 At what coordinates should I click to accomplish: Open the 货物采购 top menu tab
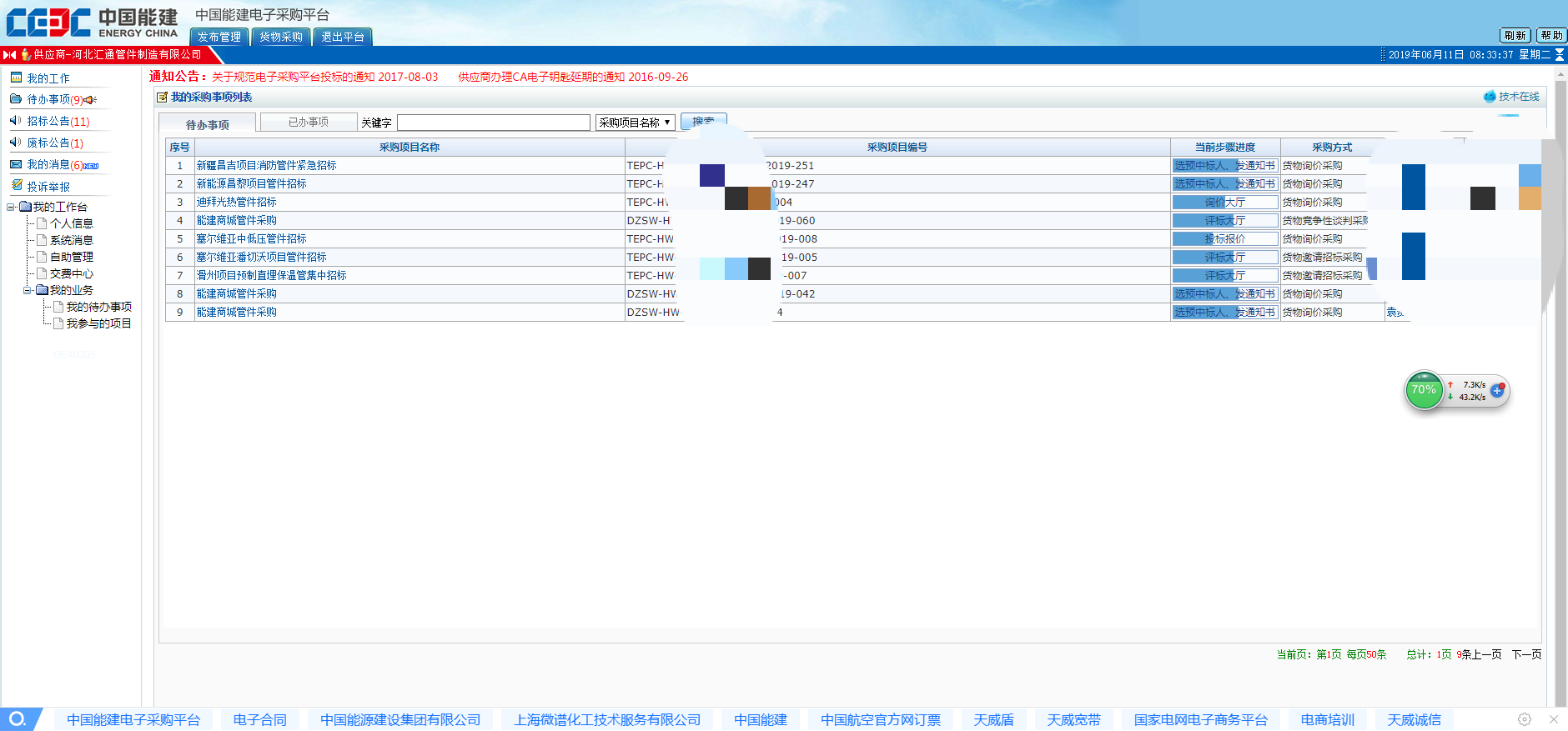tap(280, 37)
